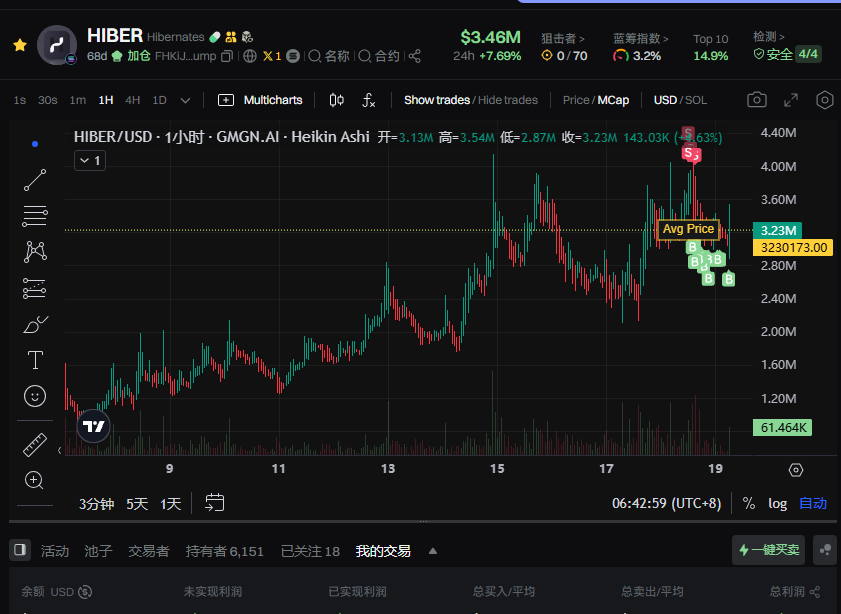Open Multicharts view
Viewport: 841px width, 614px height.
click(x=260, y=100)
